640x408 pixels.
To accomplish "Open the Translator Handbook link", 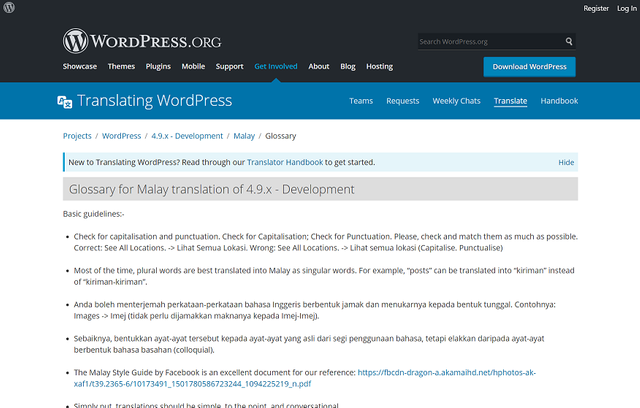I will click(x=285, y=162).
